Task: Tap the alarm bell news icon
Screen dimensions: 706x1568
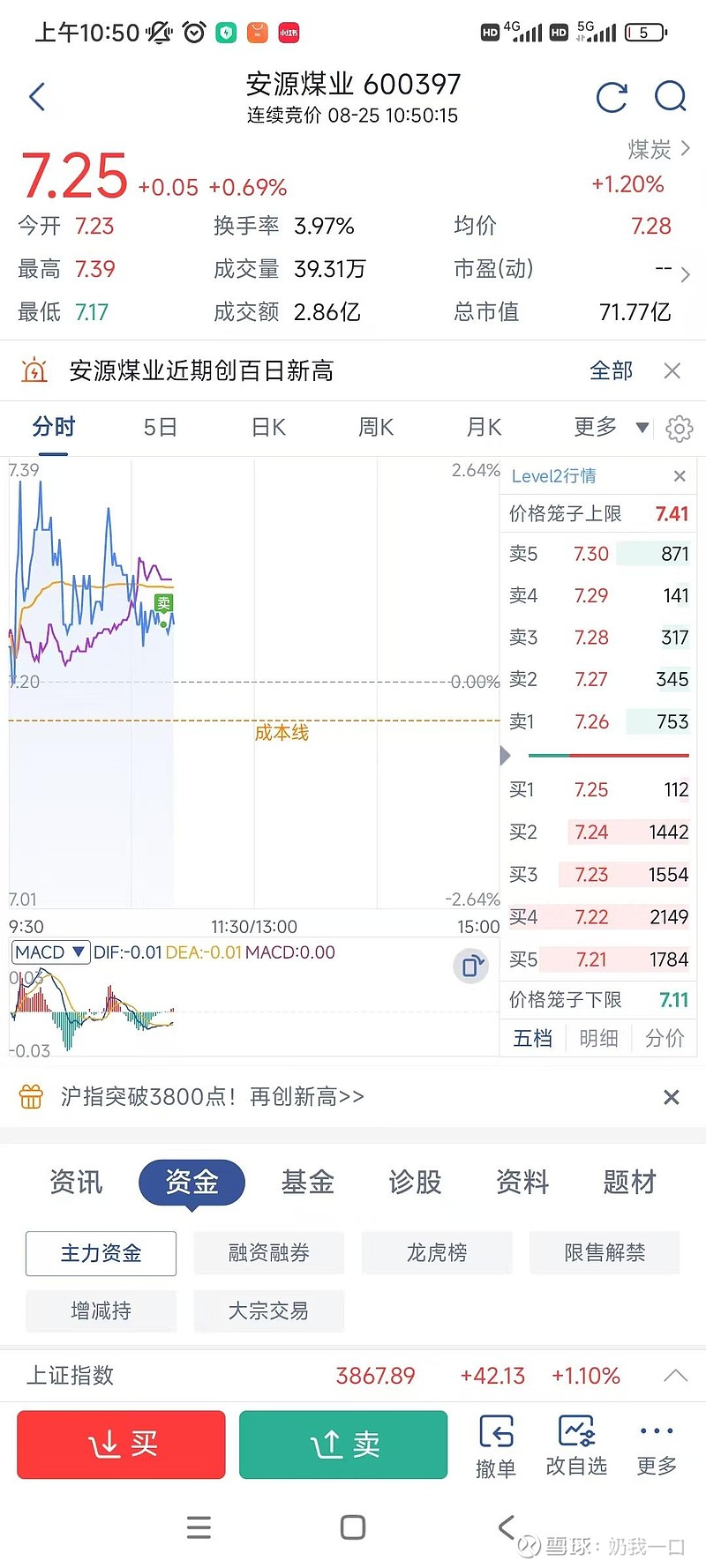Action: 34,370
